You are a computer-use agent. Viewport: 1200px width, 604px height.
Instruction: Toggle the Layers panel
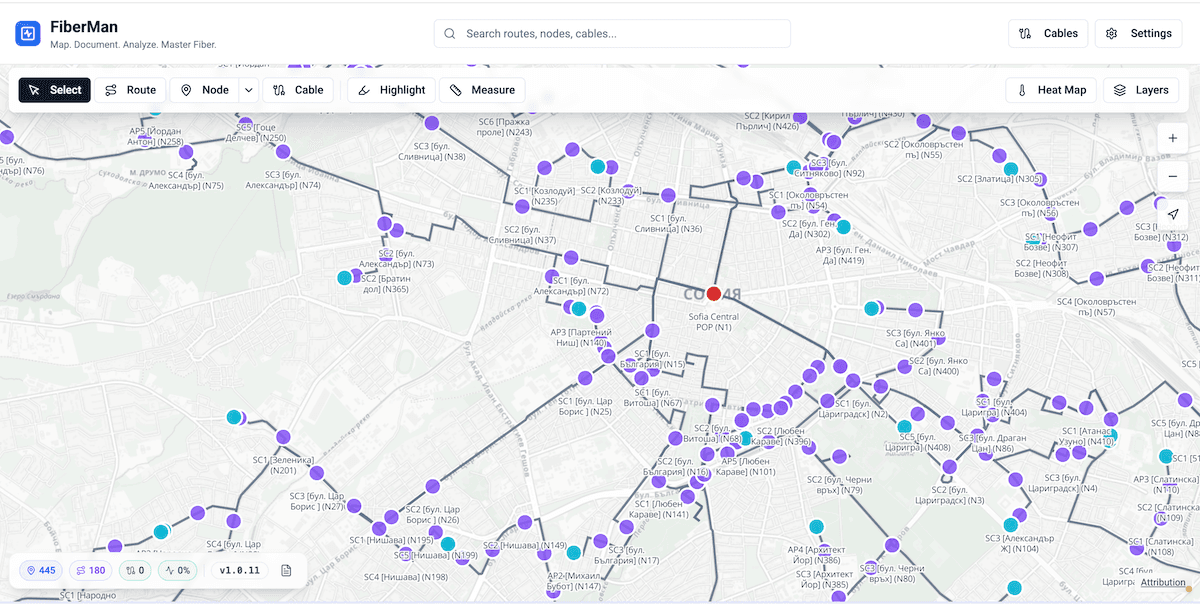click(1140, 89)
